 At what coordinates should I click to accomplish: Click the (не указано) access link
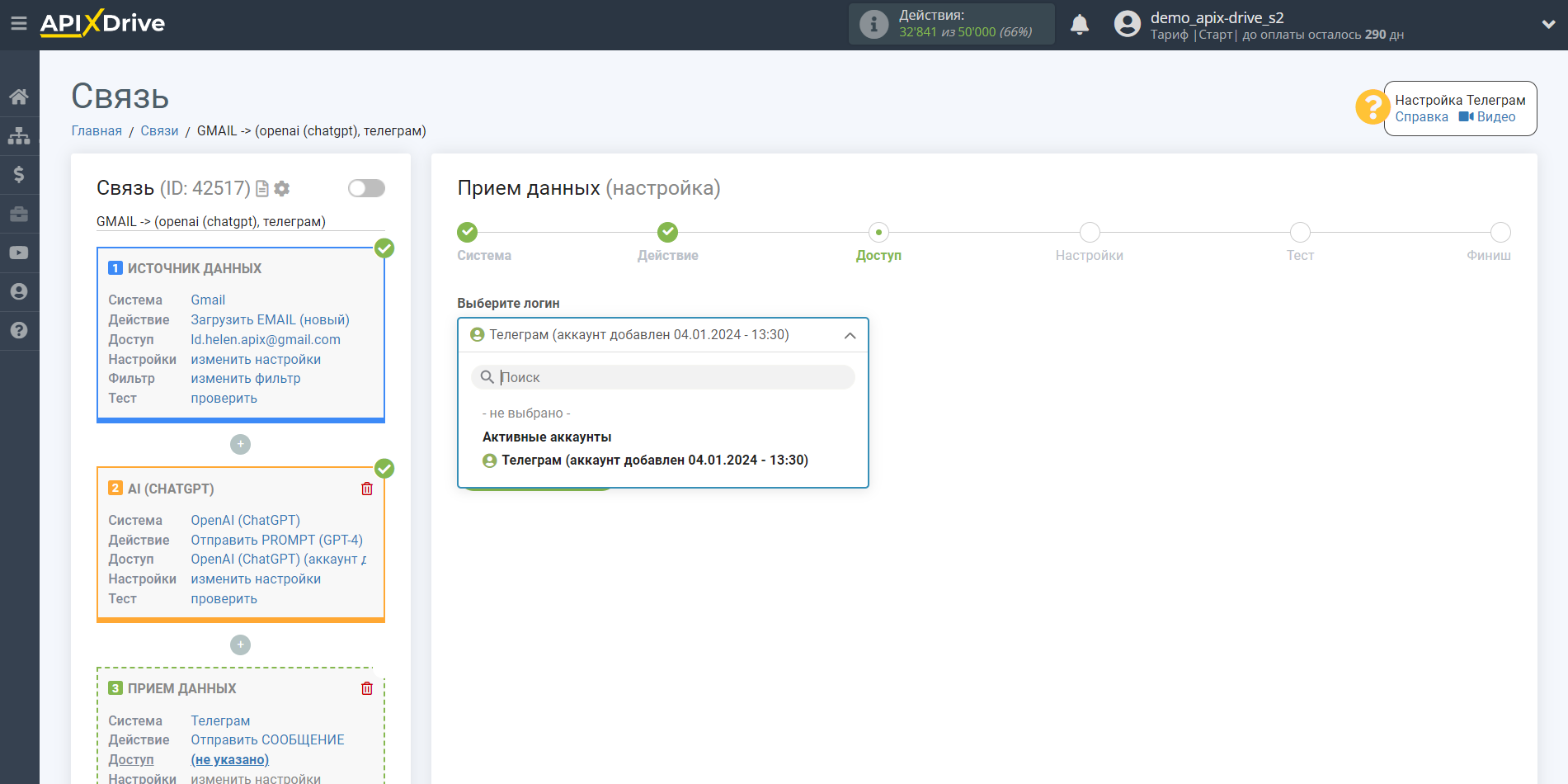(x=230, y=759)
